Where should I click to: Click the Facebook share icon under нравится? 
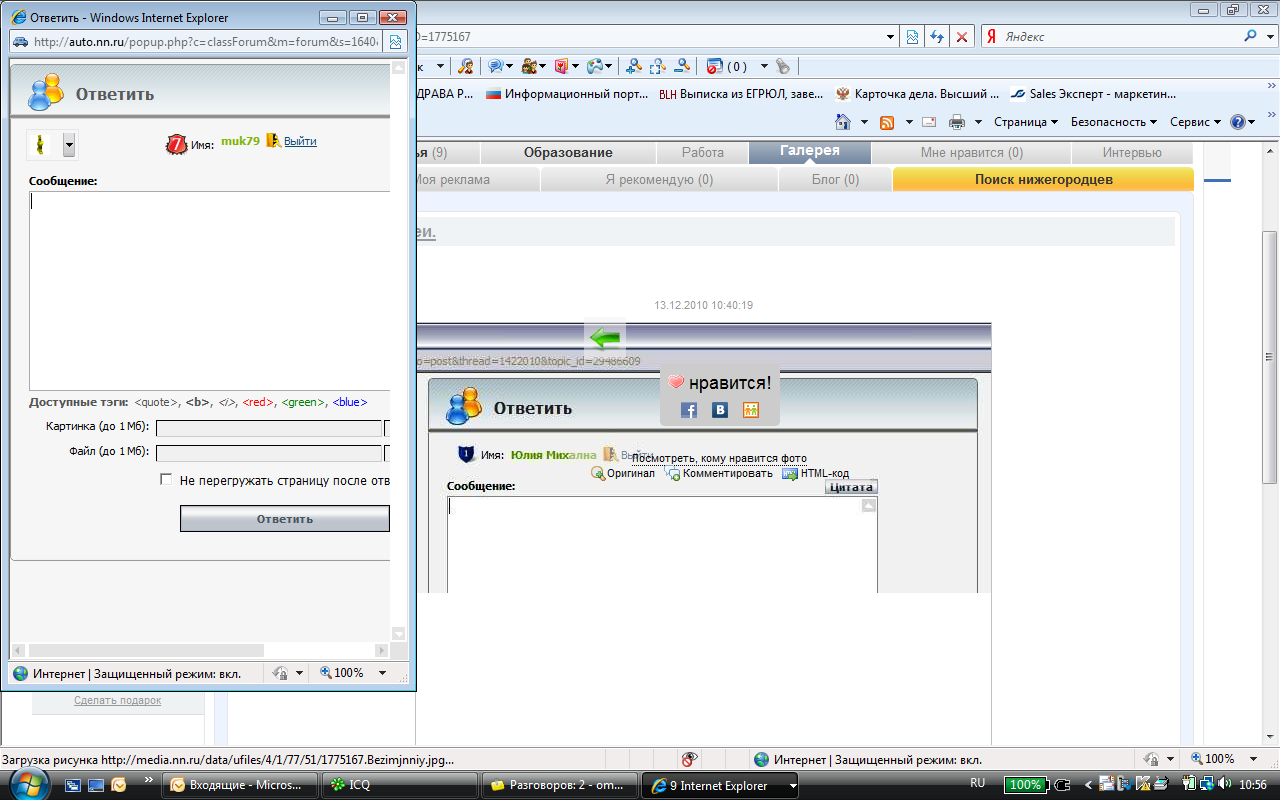(688, 410)
